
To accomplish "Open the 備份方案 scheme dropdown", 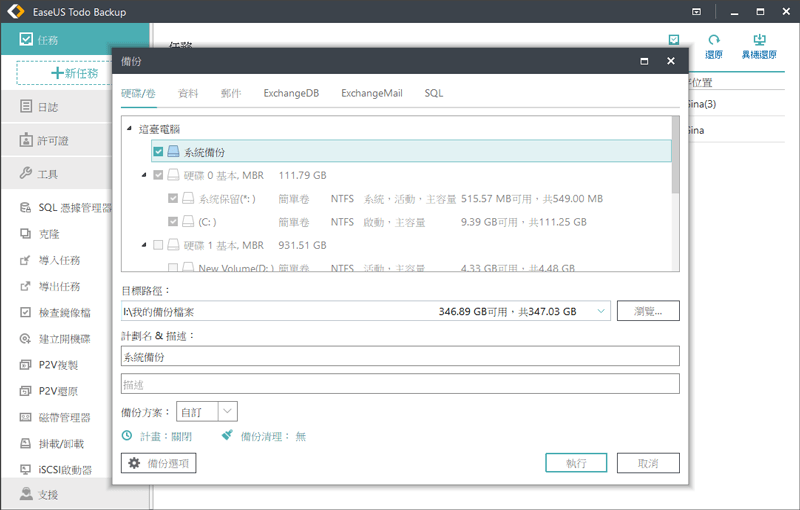I will [x=227, y=411].
